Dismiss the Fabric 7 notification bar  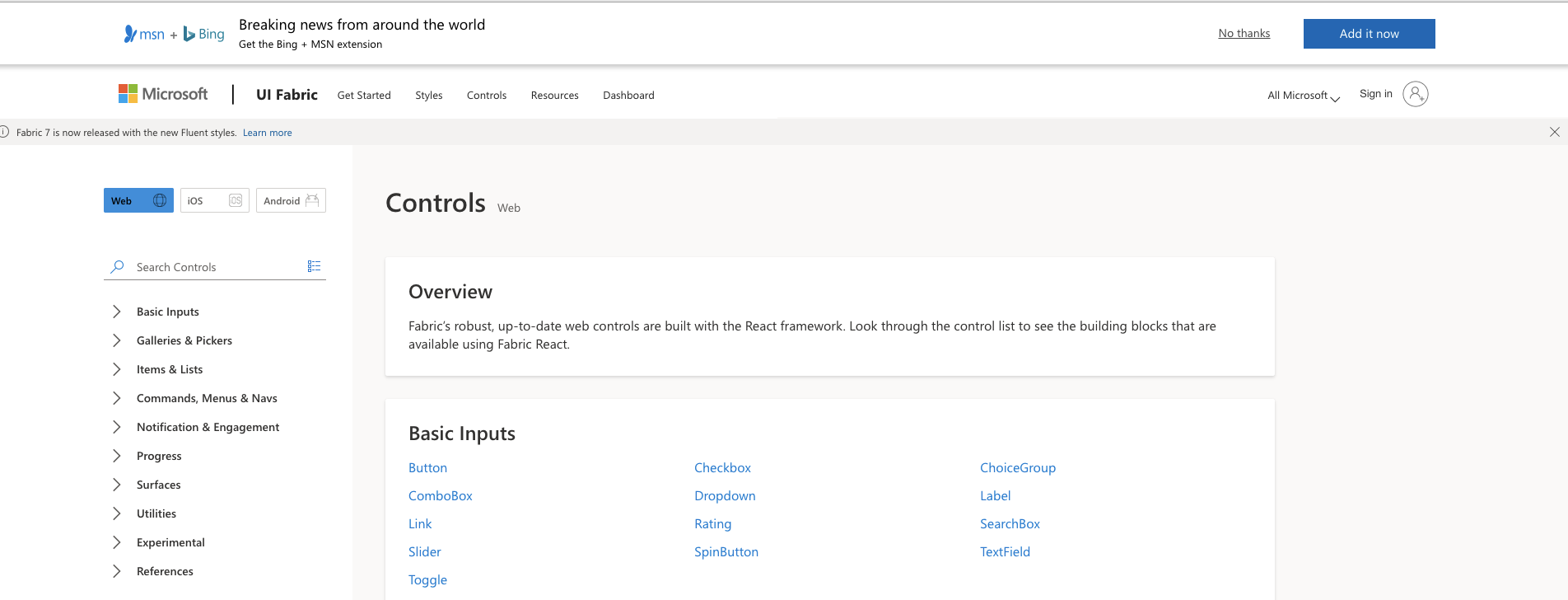coord(1554,132)
